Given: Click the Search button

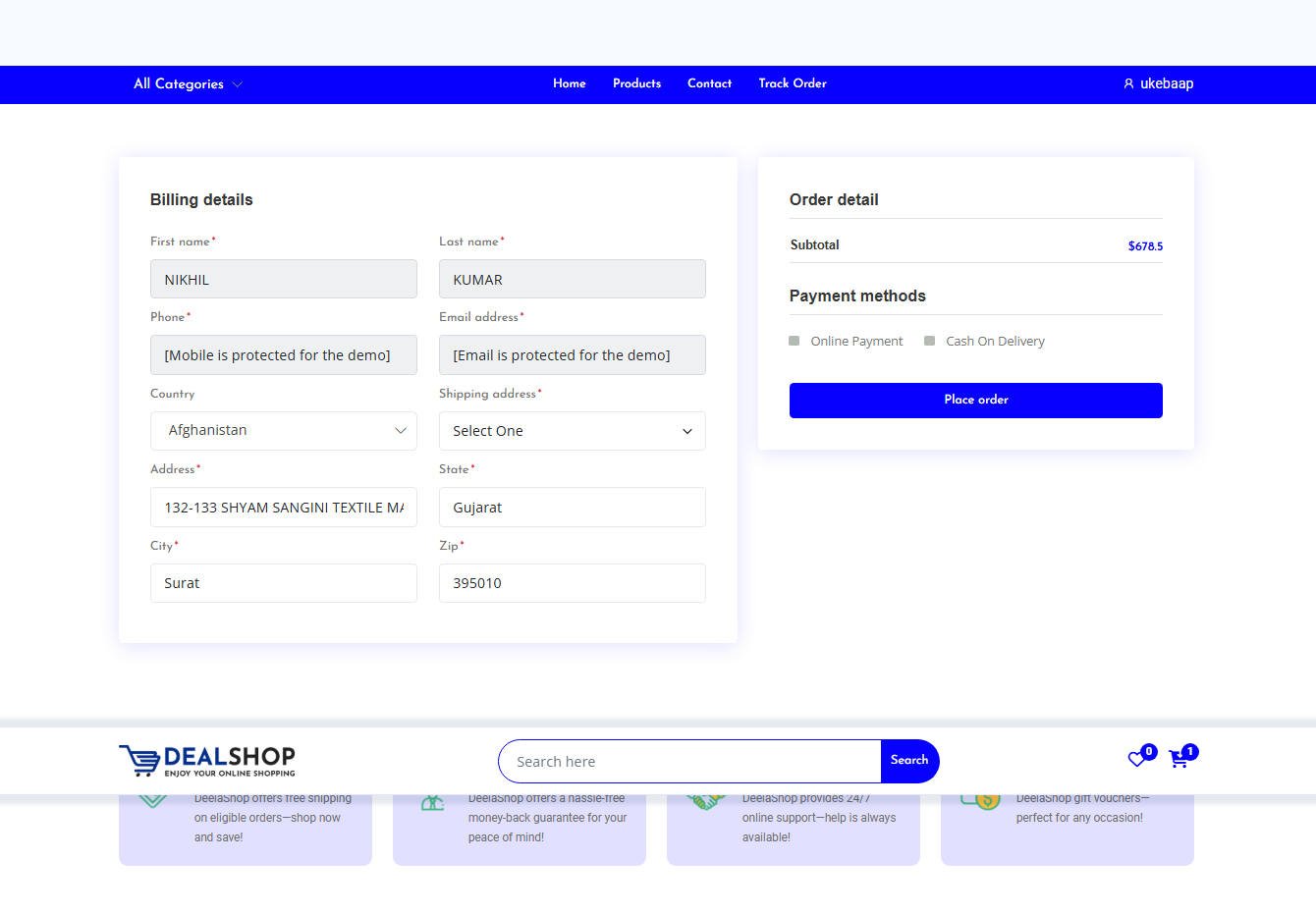Looking at the screenshot, I should coord(909,761).
